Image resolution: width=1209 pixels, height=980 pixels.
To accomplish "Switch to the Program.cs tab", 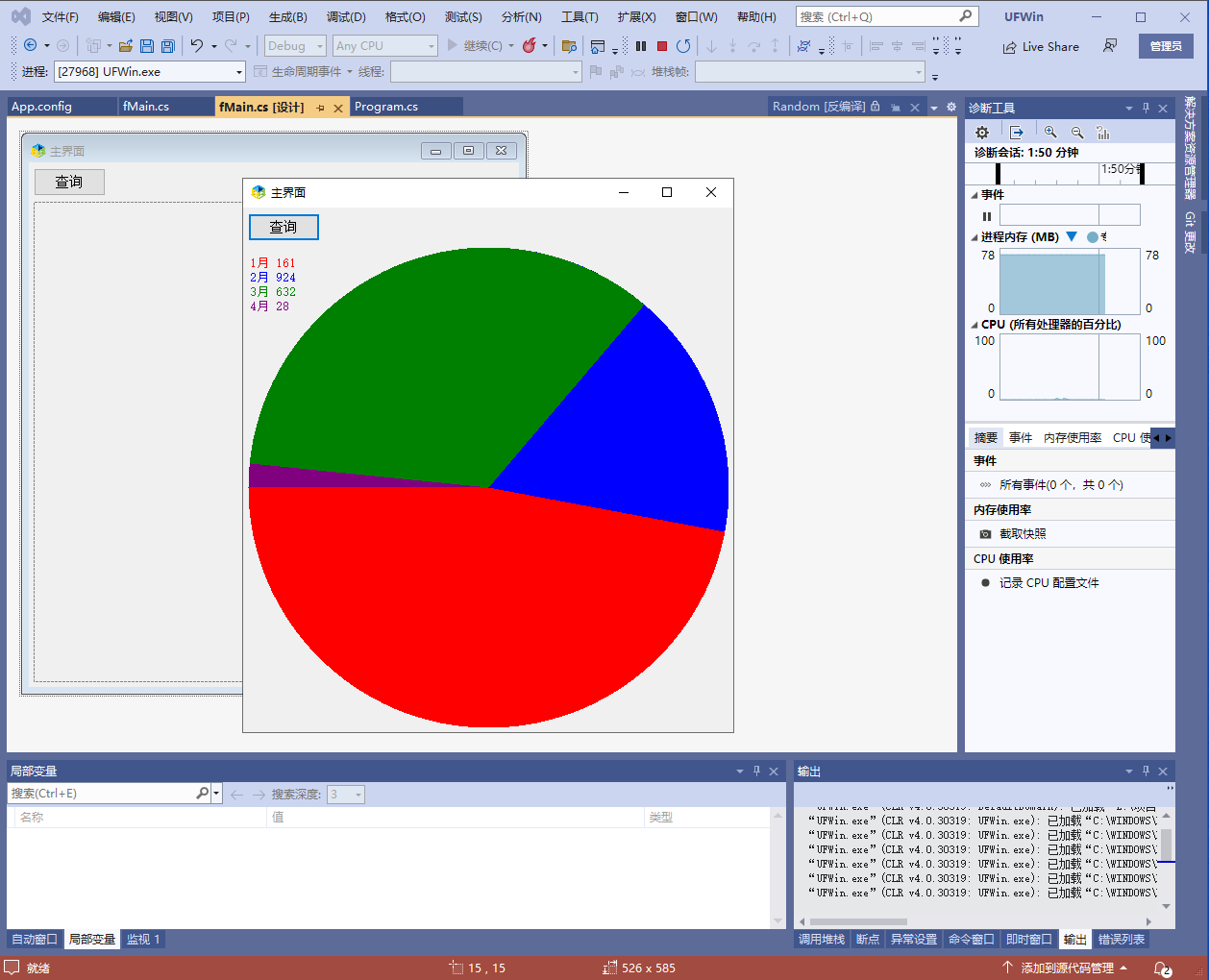I will (x=386, y=107).
